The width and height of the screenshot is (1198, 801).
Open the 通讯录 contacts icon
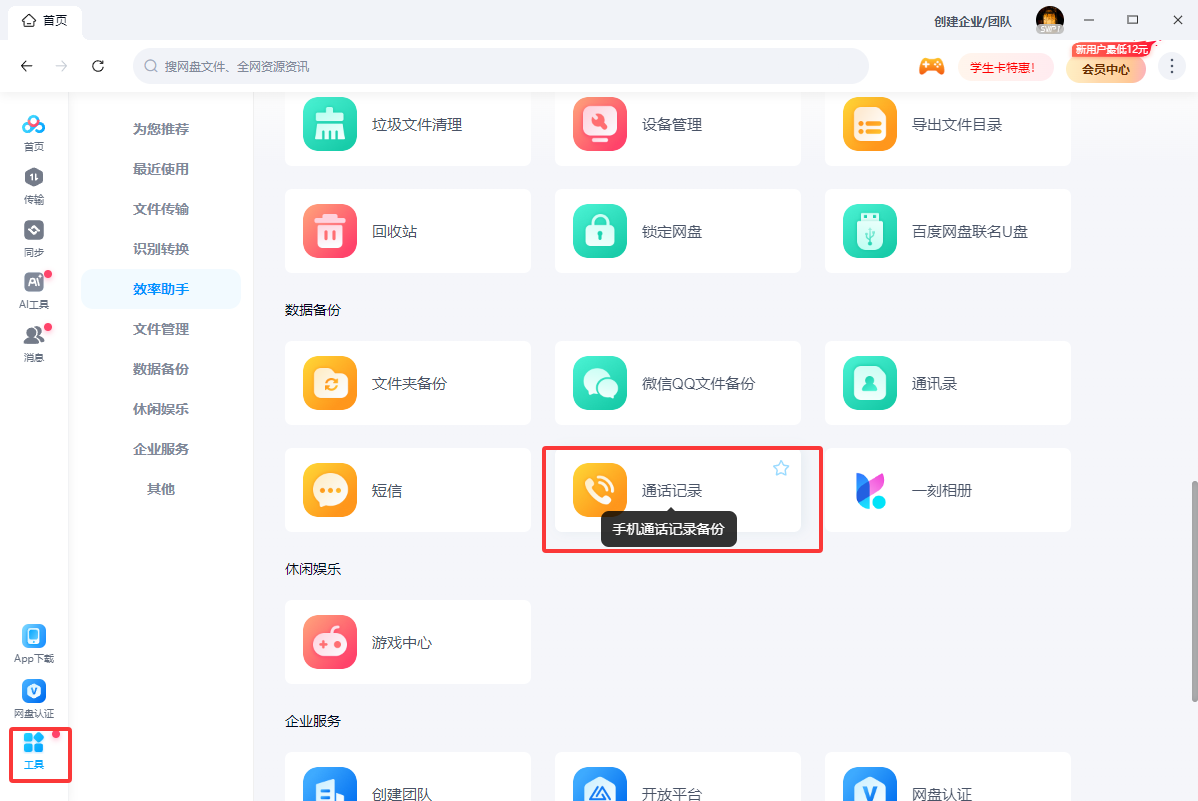coord(869,383)
